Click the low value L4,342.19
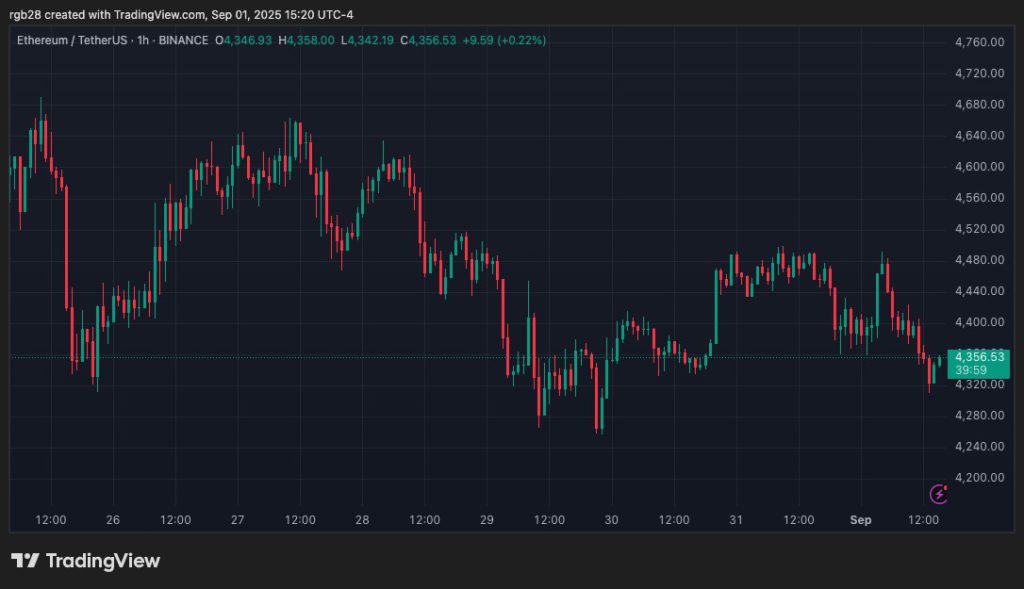Viewport: 1024px width, 589px height. click(367, 41)
